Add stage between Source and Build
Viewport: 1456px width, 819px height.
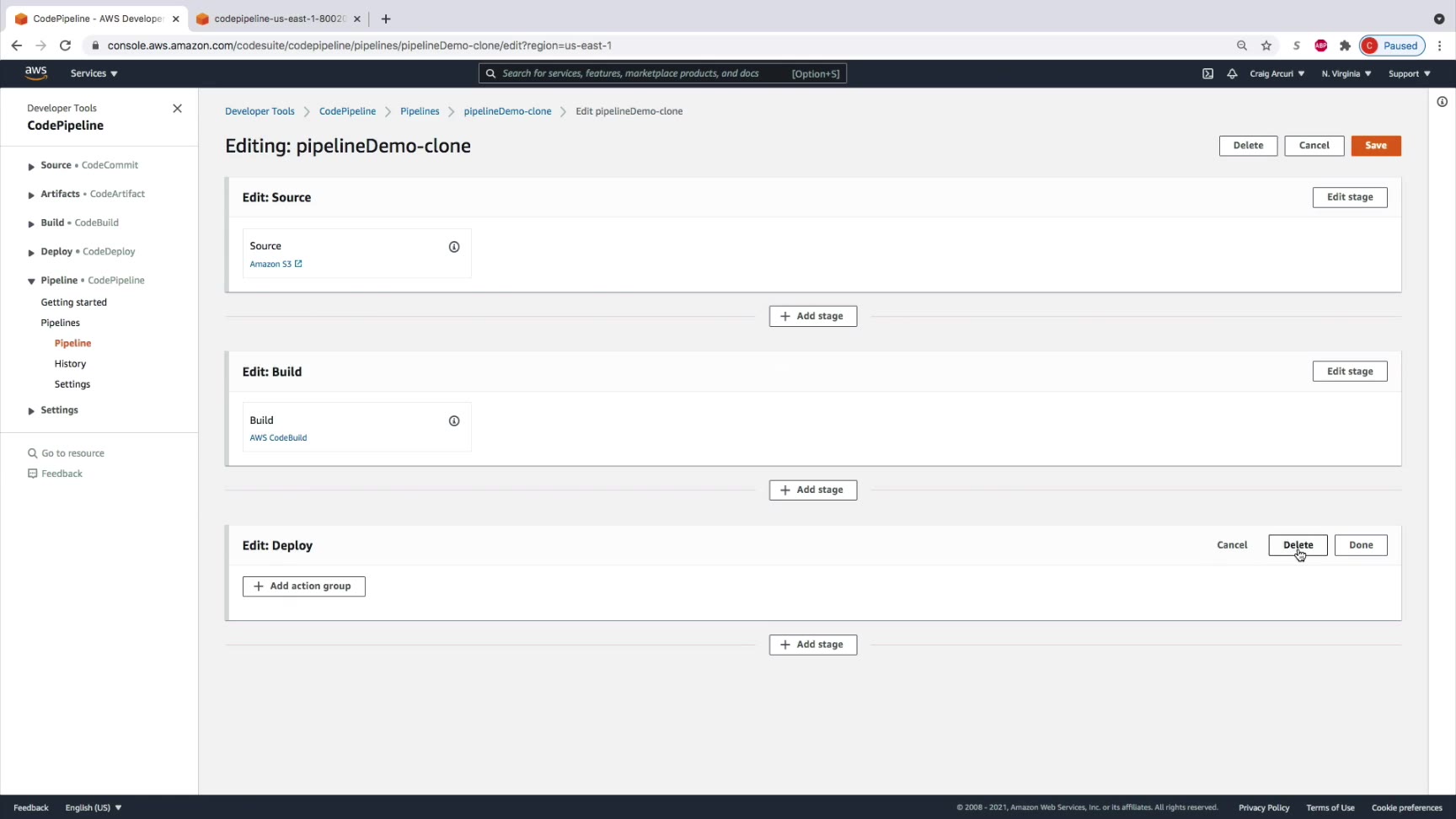[x=813, y=316]
